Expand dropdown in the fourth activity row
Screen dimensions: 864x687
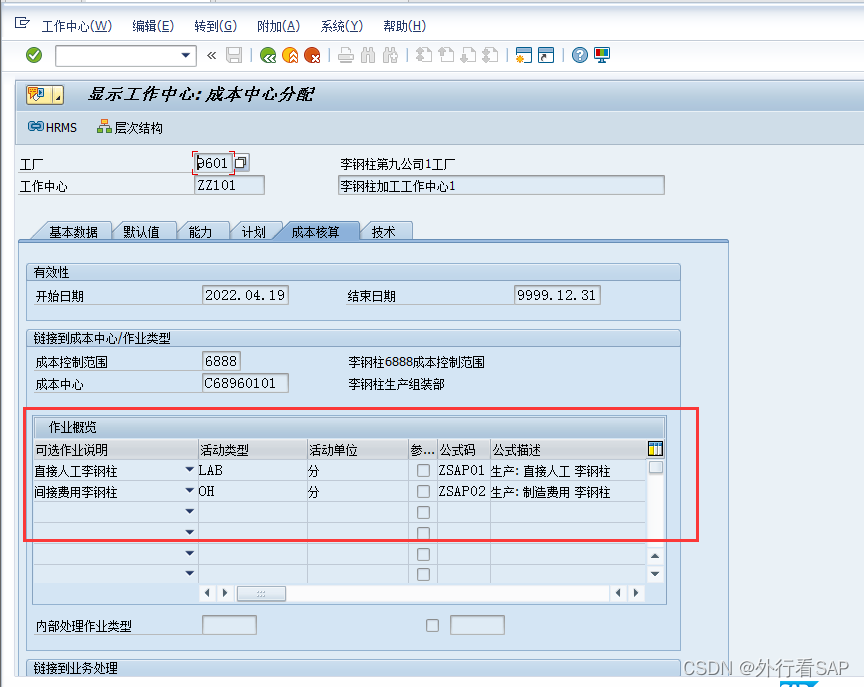click(189, 533)
